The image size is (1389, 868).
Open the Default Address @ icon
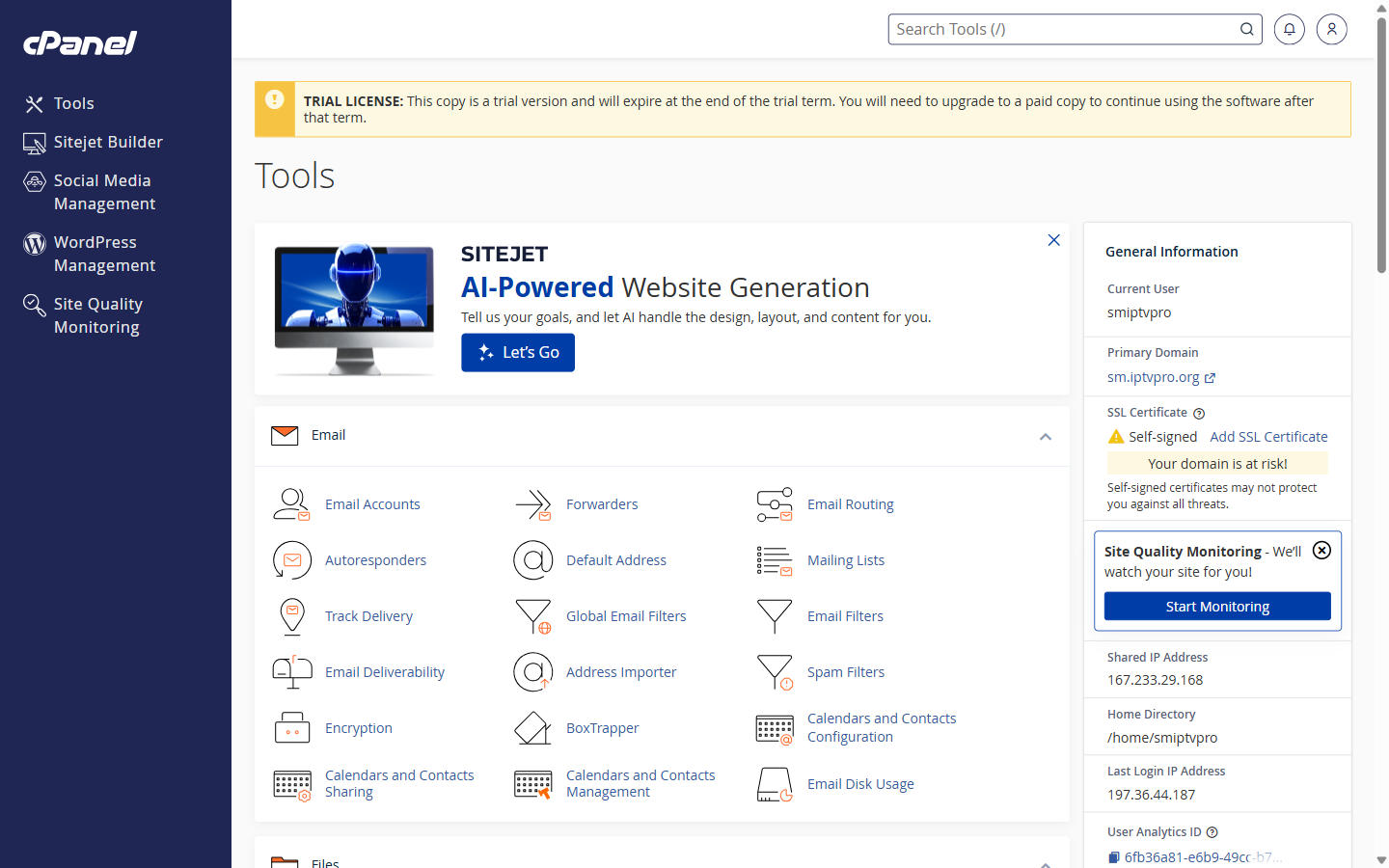click(x=532, y=560)
